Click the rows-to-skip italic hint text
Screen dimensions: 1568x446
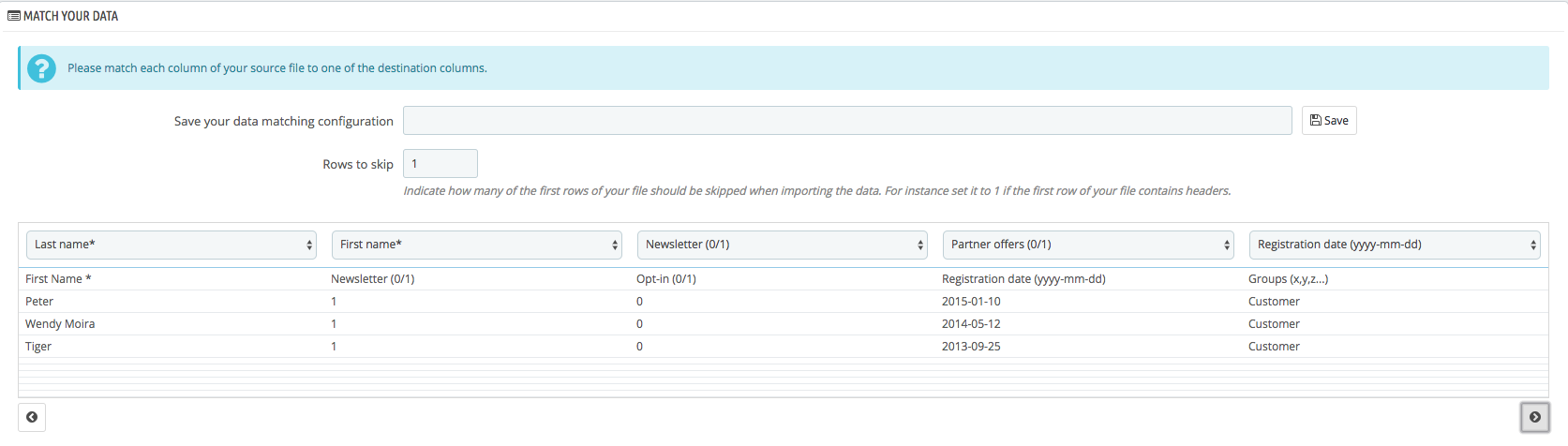[x=817, y=191]
